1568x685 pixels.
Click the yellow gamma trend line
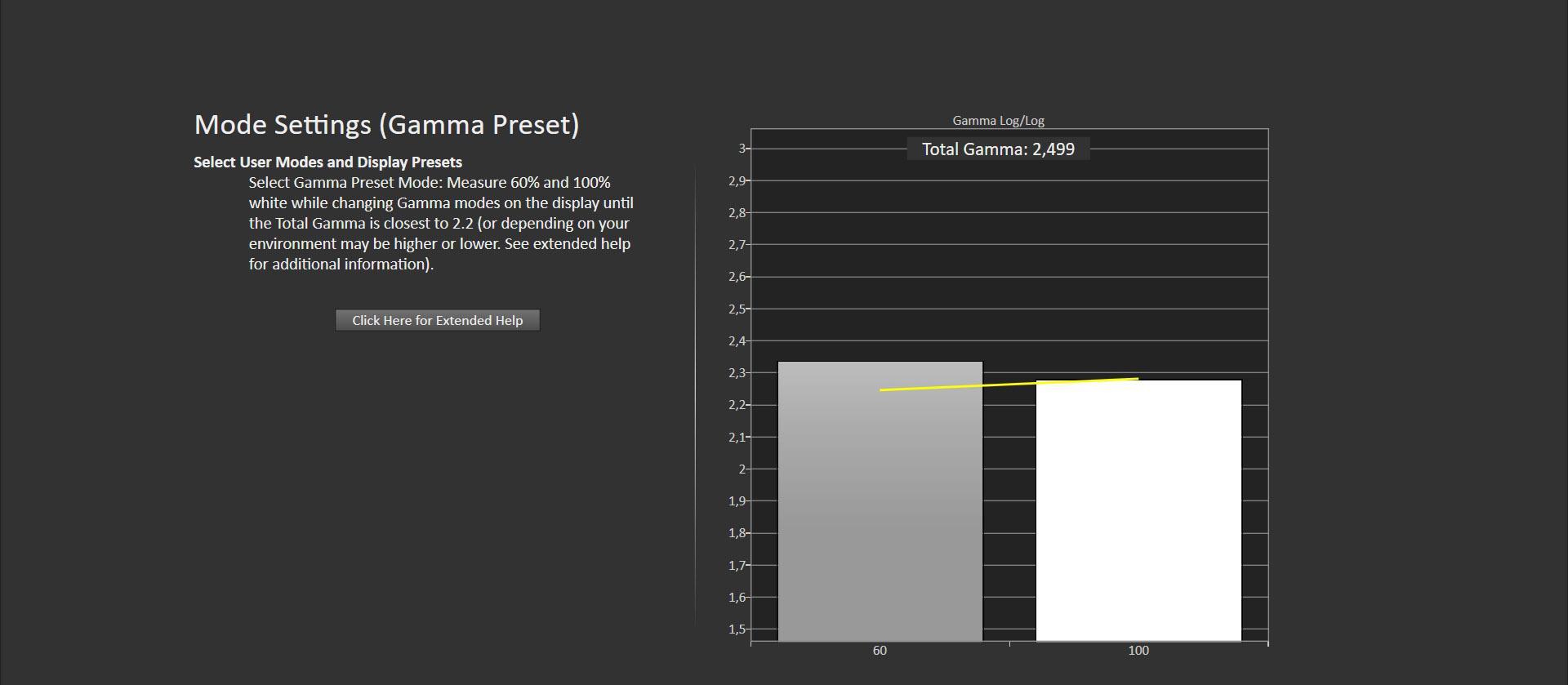(x=1009, y=384)
